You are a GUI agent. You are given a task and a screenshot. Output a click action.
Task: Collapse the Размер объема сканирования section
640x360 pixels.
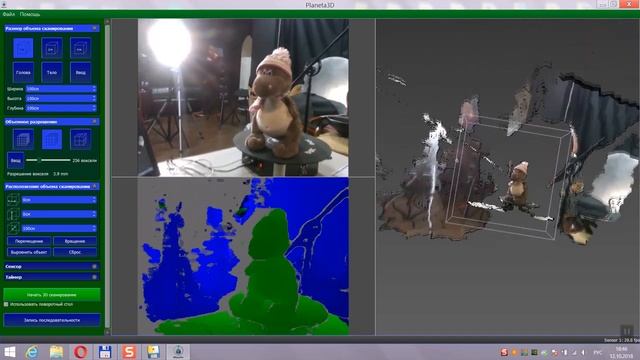coord(94,28)
